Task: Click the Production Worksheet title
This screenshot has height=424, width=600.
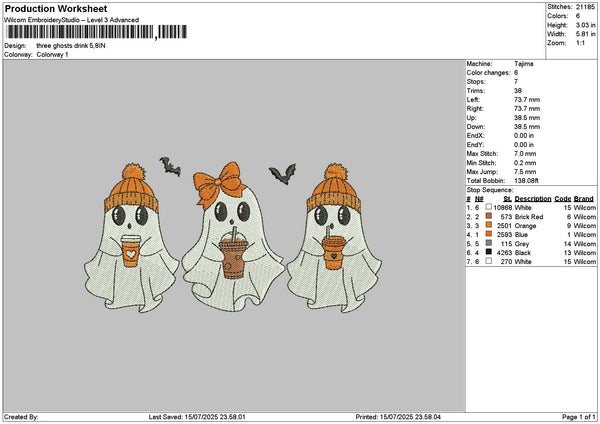Action: click(56, 9)
